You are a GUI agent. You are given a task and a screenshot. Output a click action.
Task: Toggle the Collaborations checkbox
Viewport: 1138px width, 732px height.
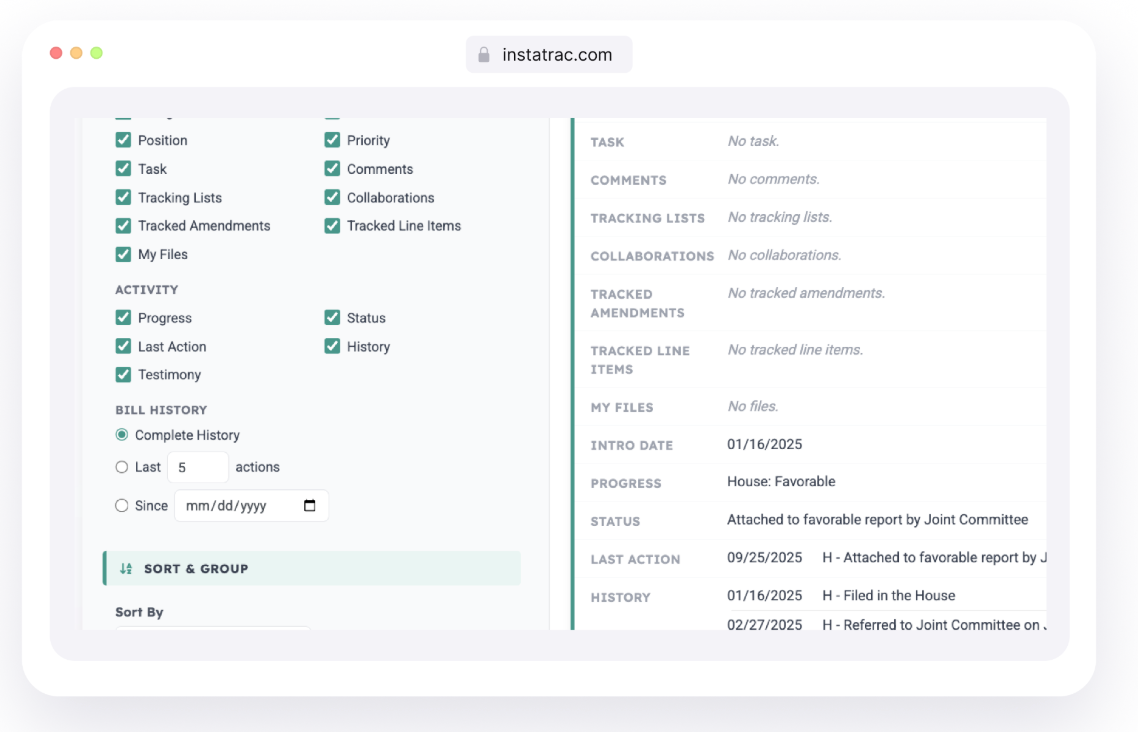(x=332, y=197)
